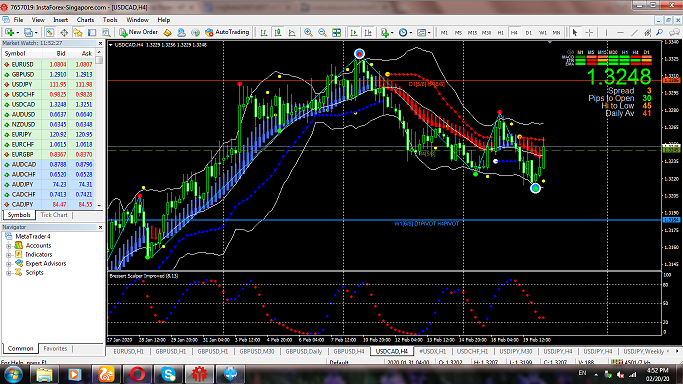Screen dimensions: 683x384
Task: Switch chart to Line Chart style
Action: point(292,32)
